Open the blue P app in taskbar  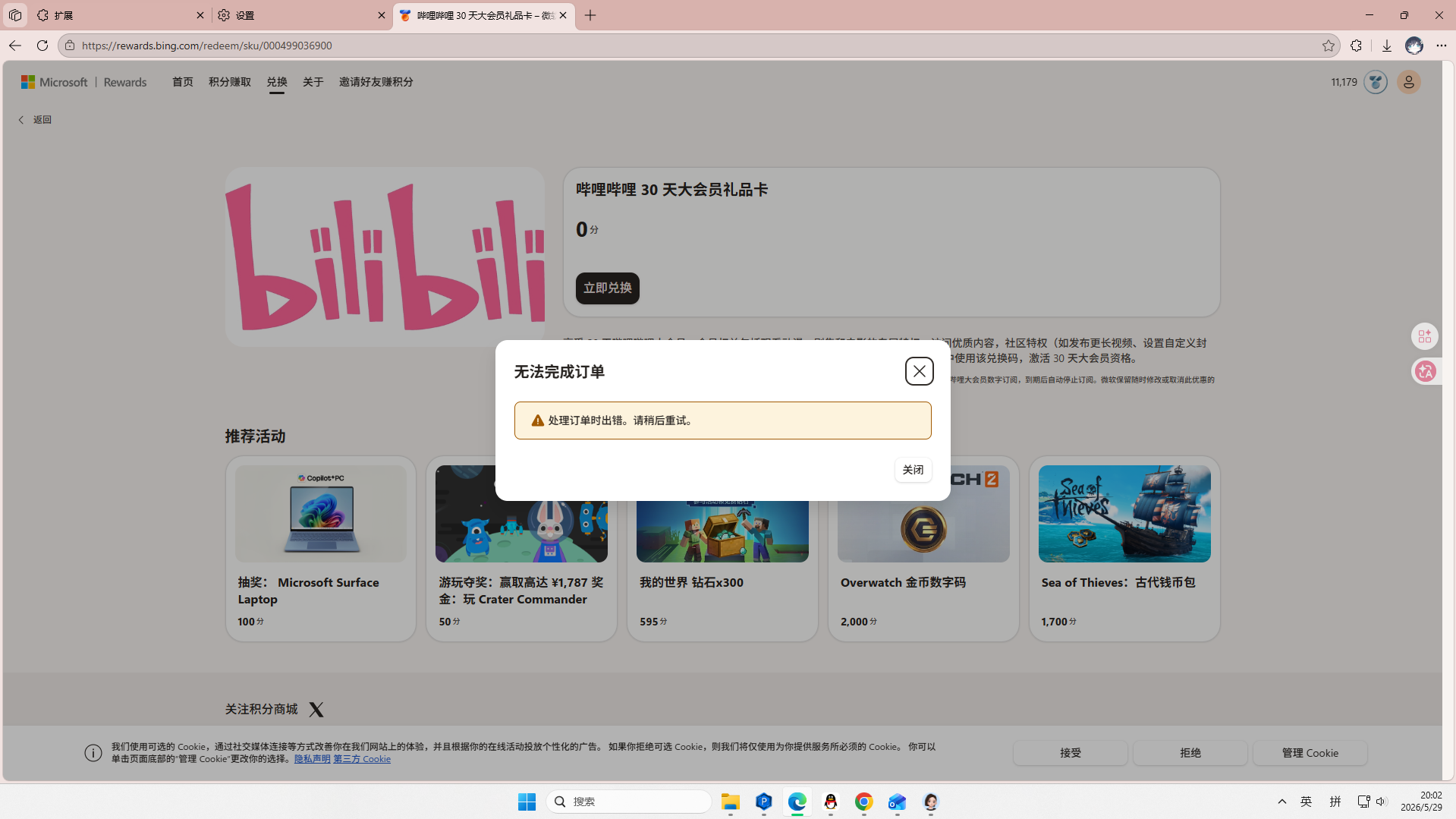[x=764, y=802]
